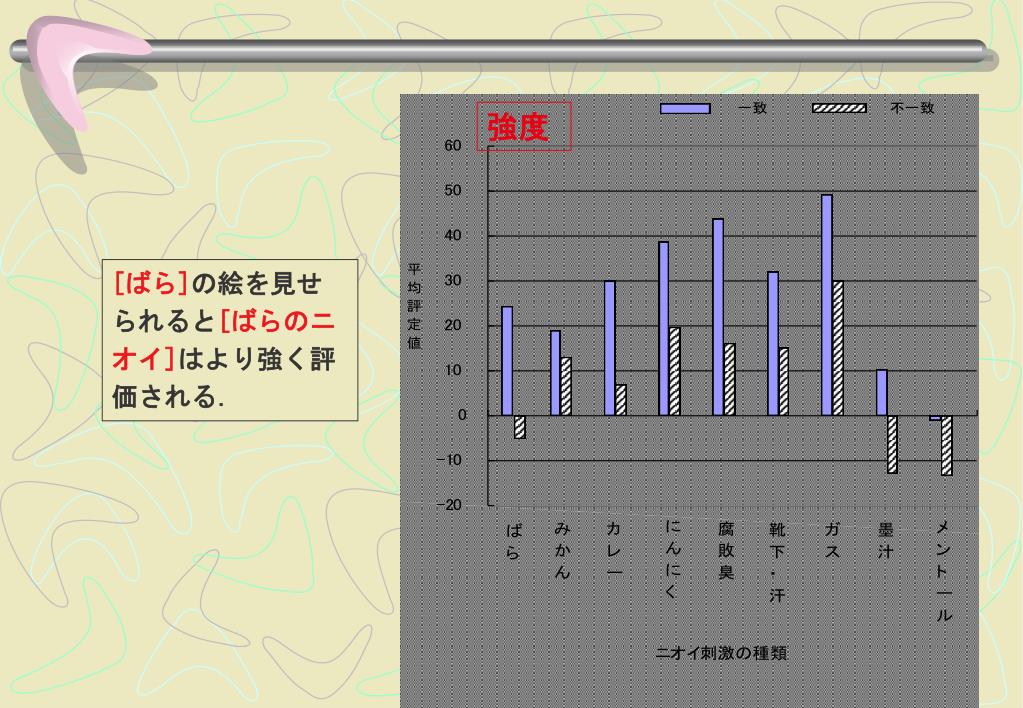Click the blue 一致 legend swatch
The height and width of the screenshot is (708, 1023).
click(685, 108)
